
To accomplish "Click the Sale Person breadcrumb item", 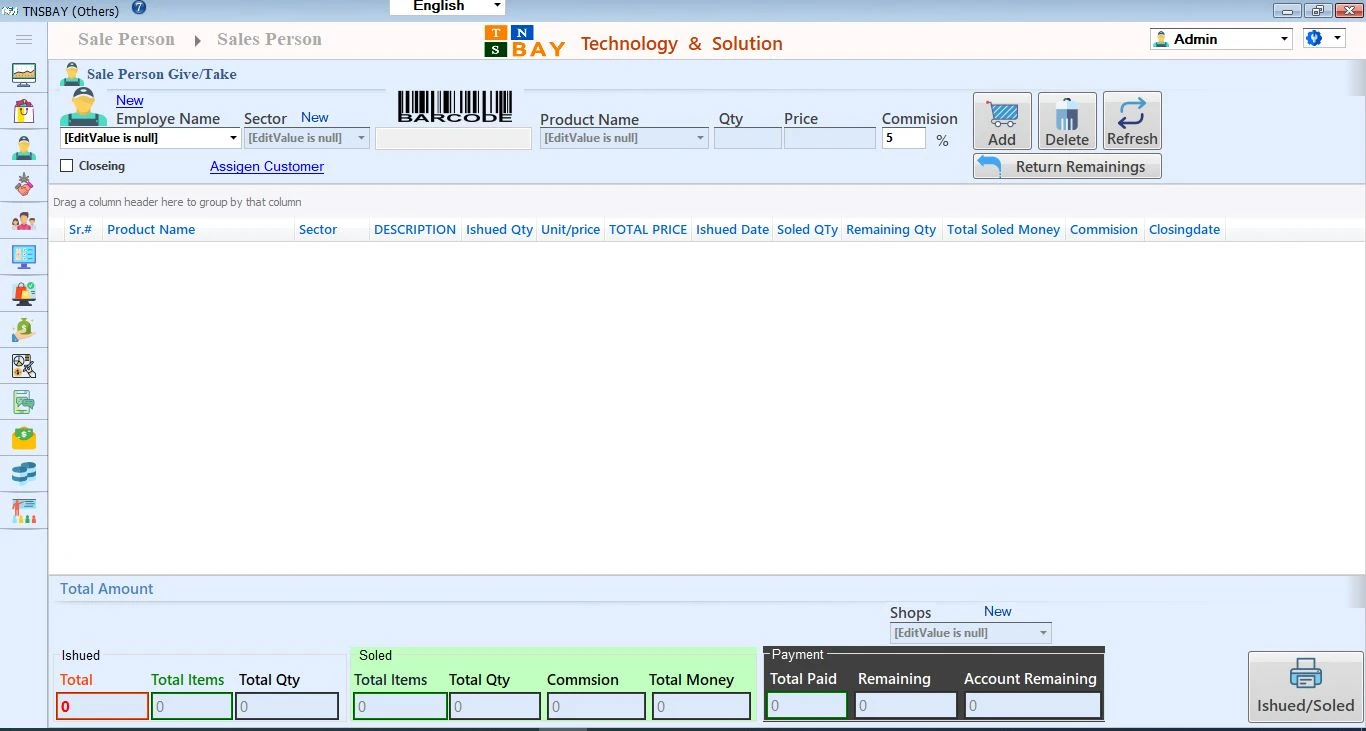I will pos(126,39).
